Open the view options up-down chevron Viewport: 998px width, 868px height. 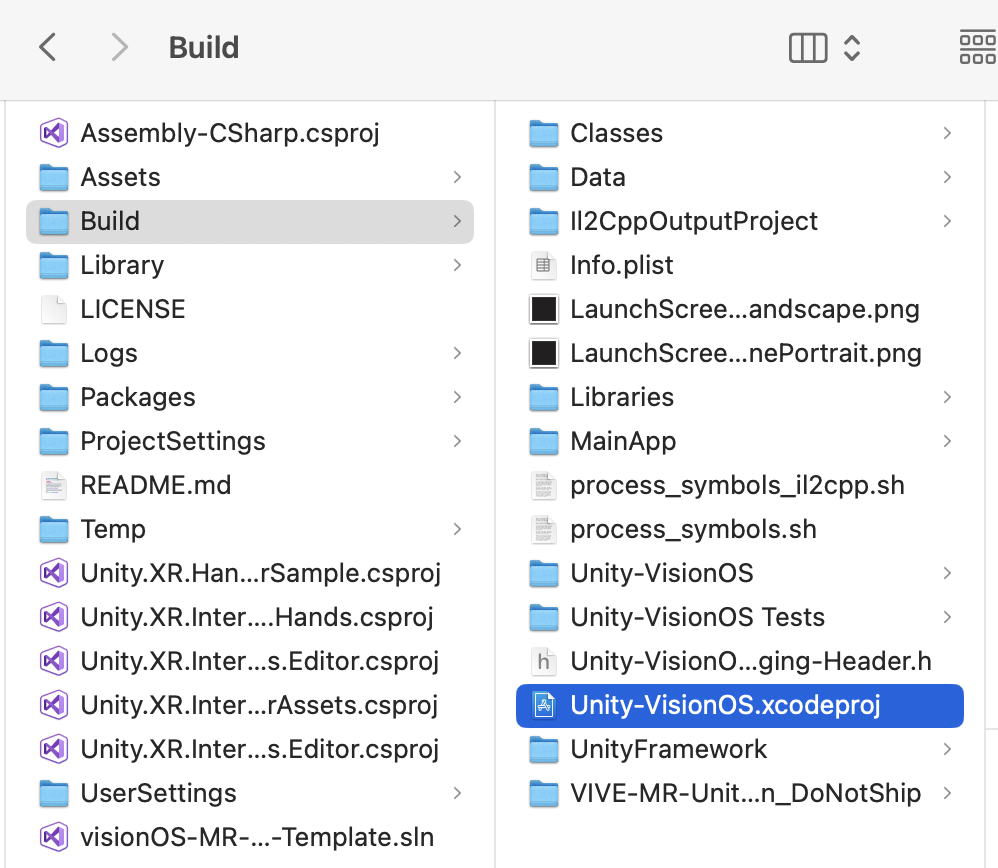852,48
